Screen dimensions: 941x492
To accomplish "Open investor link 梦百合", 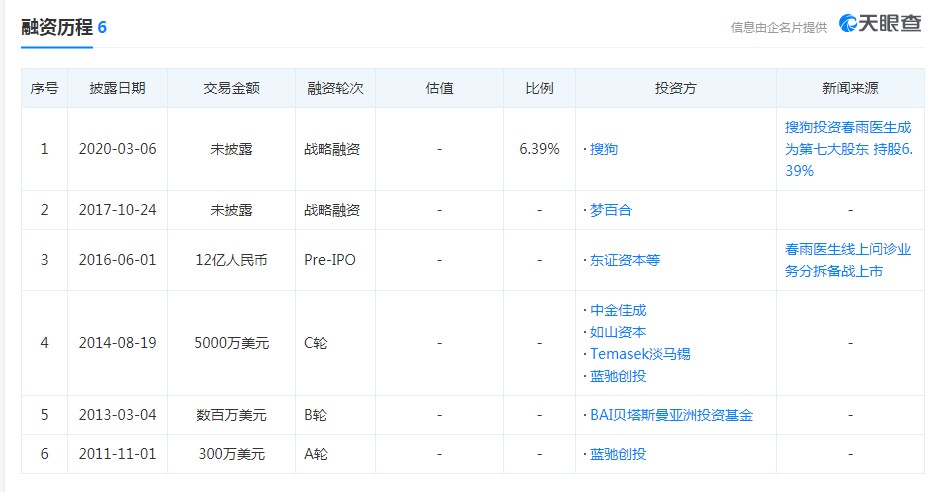I will point(610,210).
